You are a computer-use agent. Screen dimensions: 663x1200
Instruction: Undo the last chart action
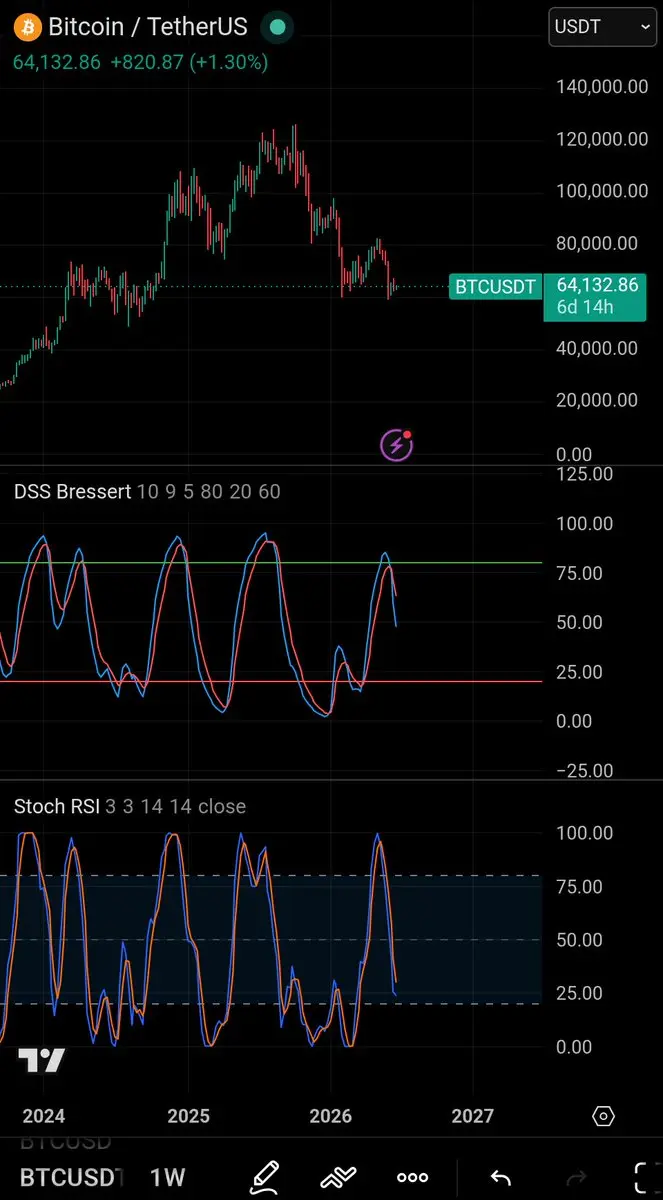click(502, 1177)
